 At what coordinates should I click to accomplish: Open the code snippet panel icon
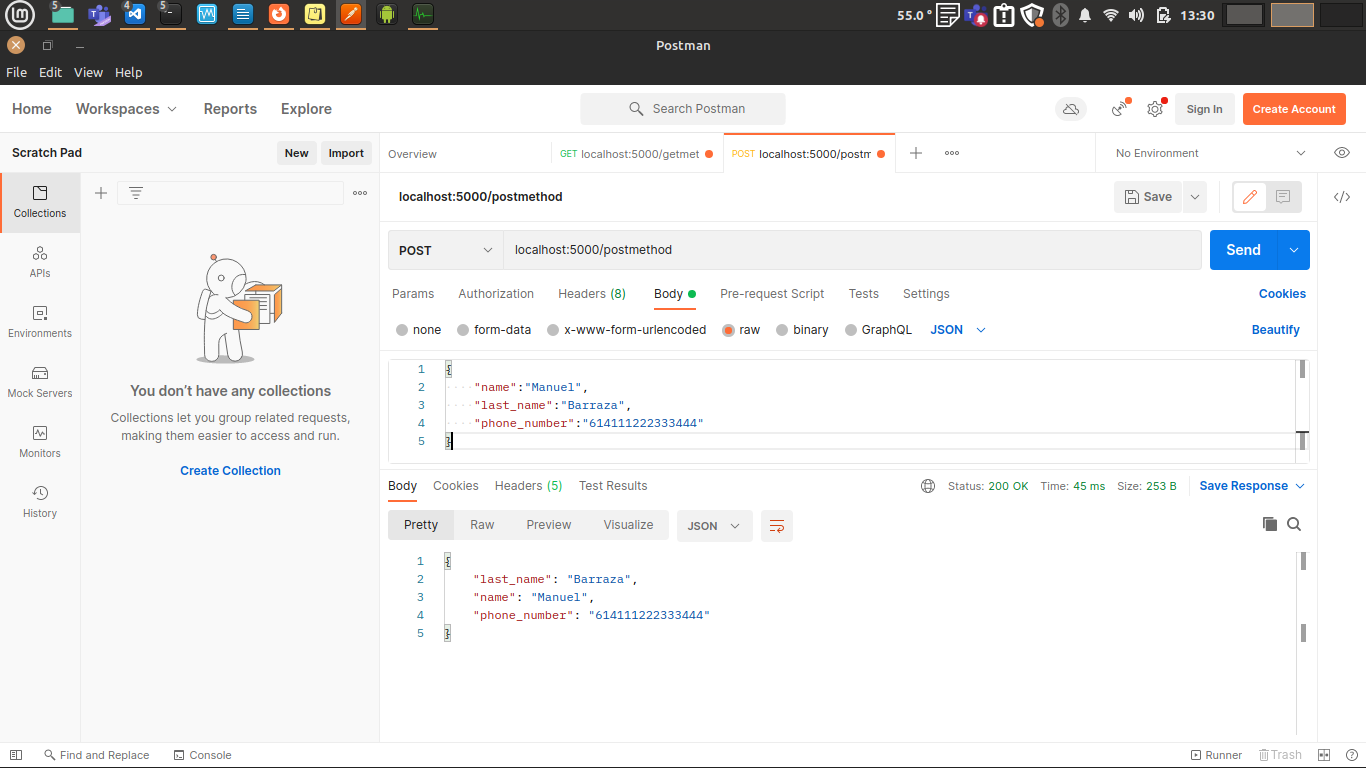click(x=1342, y=197)
